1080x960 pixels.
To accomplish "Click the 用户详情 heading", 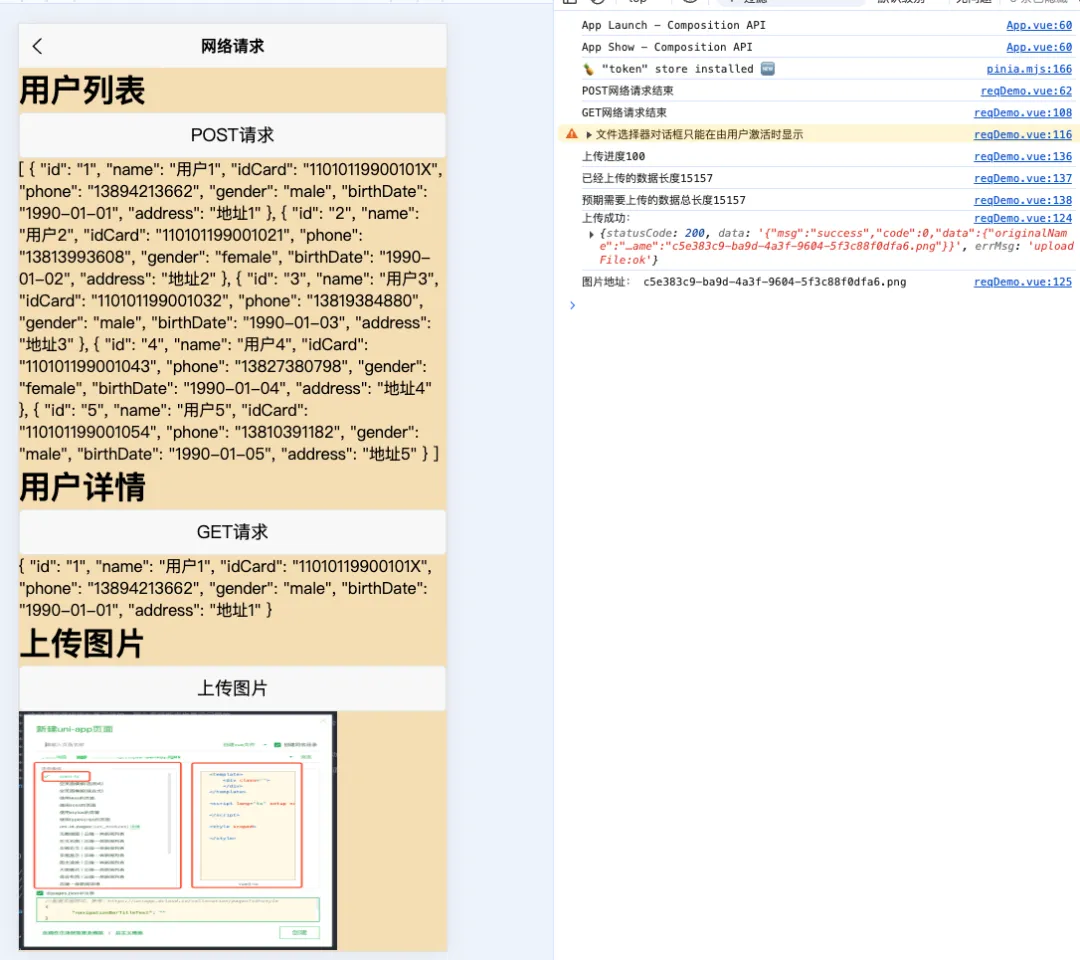I will (x=82, y=487).
